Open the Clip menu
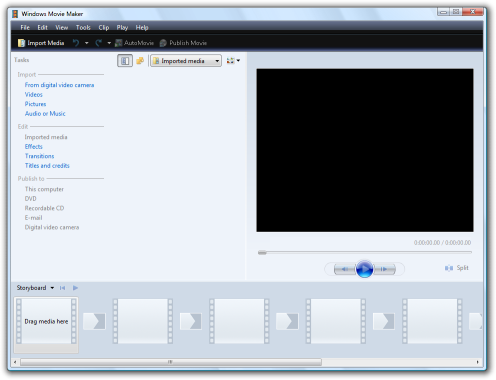Screen dimensions: 496x380 pos(104,27)
